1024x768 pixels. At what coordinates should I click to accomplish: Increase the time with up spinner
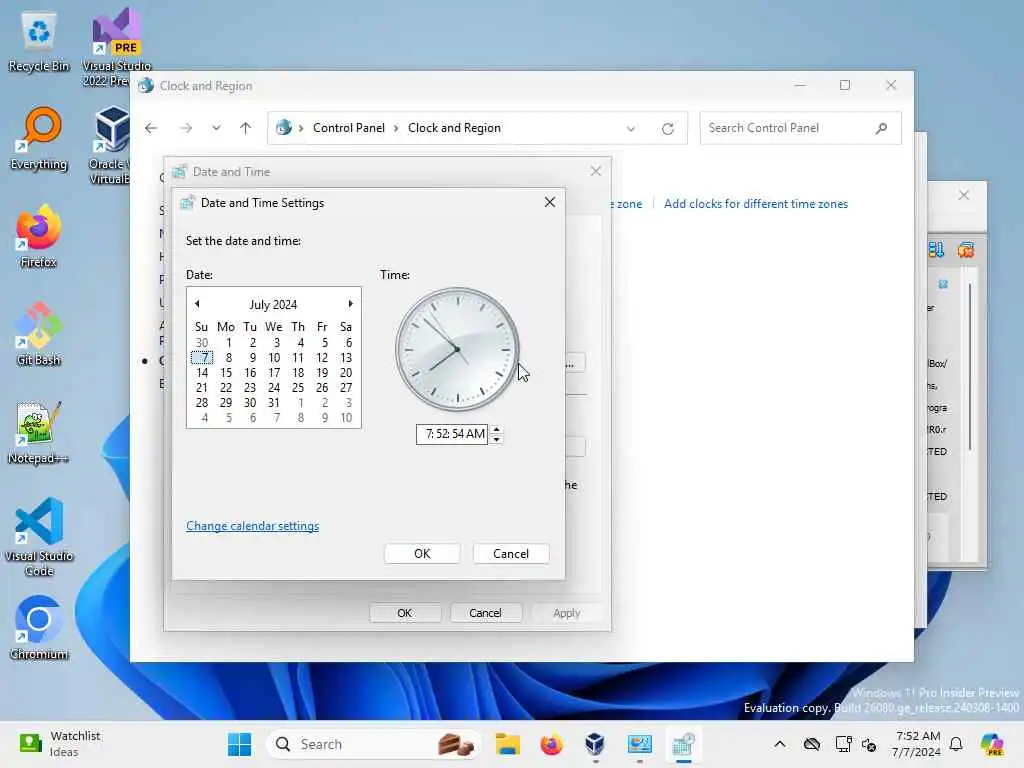tap(497, 429)
